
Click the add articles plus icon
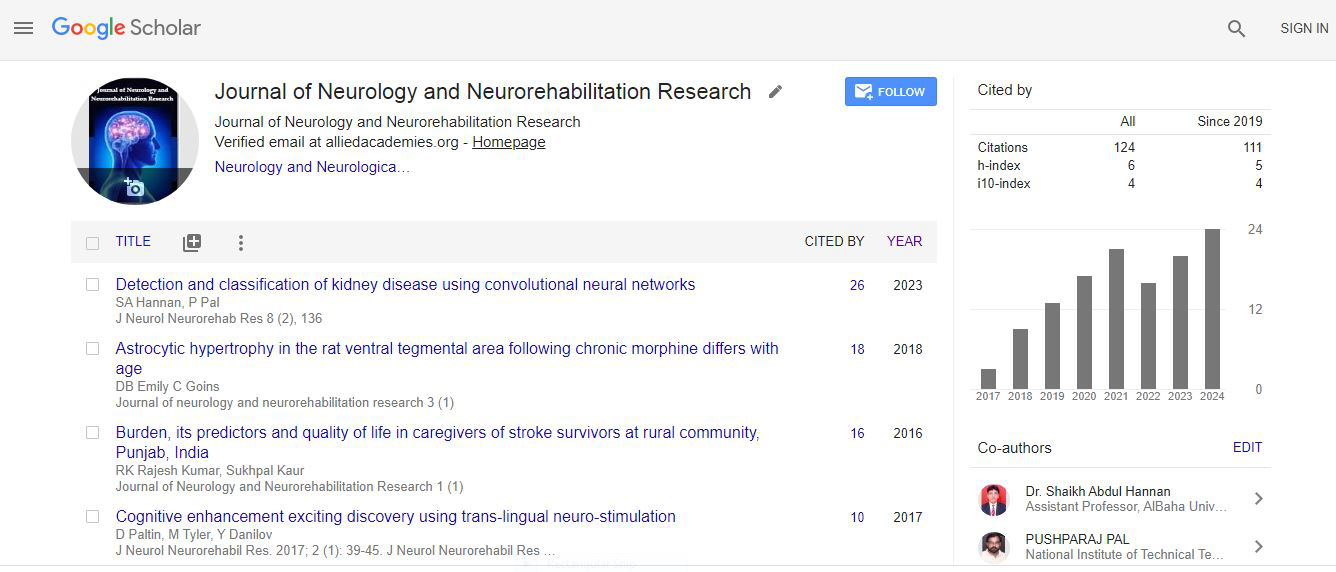192,242
